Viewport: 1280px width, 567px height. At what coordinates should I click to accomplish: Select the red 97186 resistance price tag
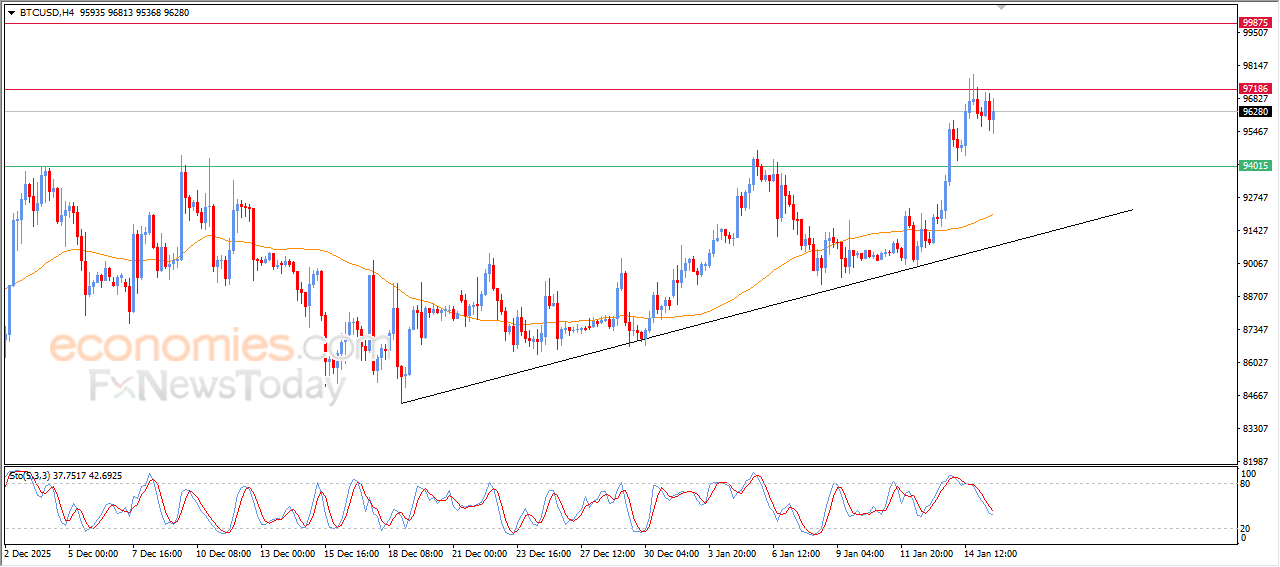tap(1254, 89)
